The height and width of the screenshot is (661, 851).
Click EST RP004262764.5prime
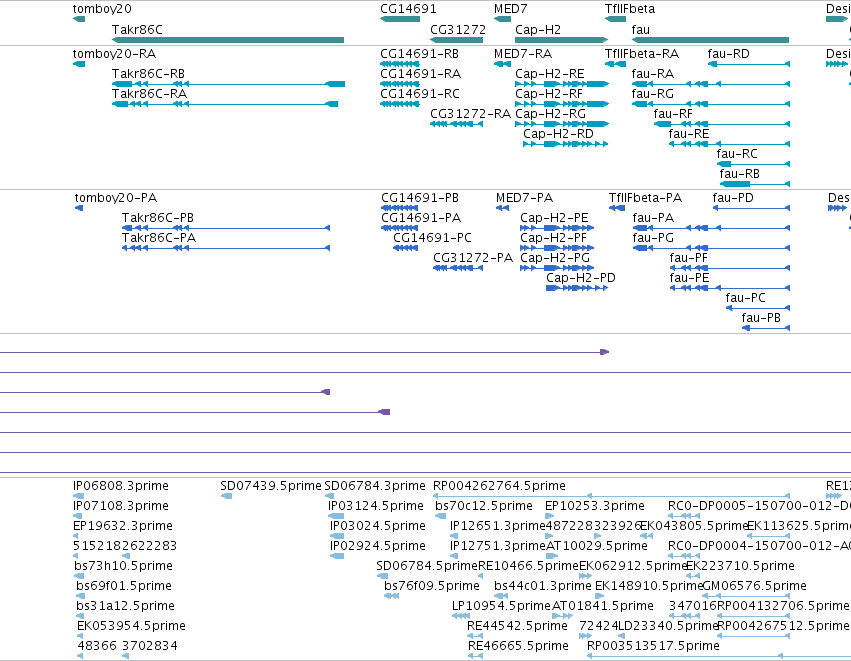[611, 496]
